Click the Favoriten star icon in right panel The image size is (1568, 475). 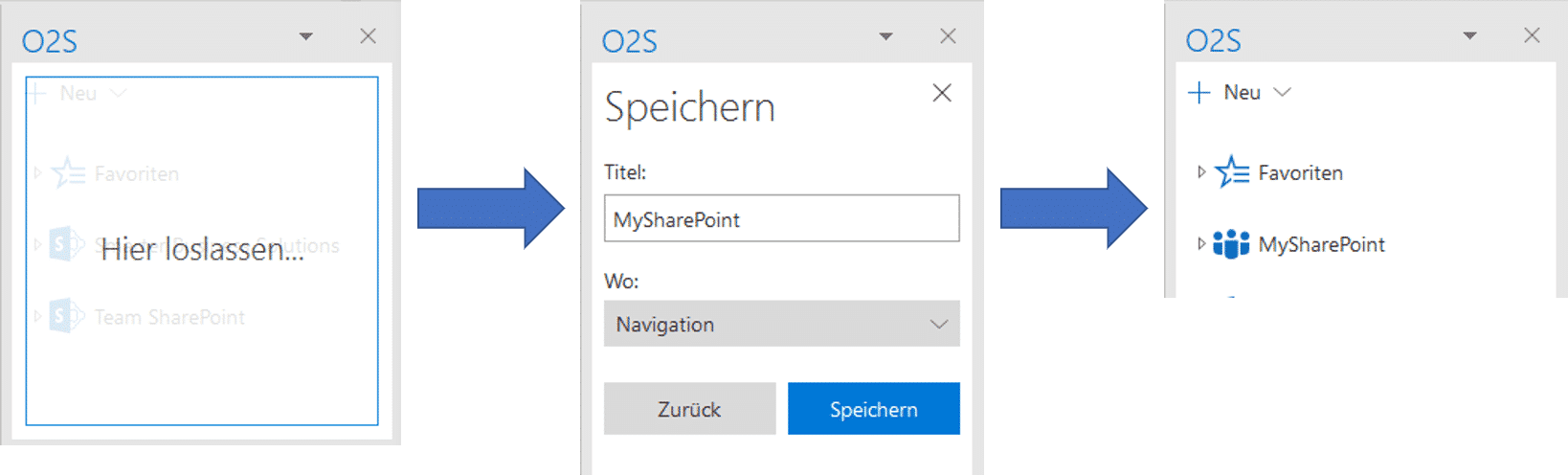1231,172
